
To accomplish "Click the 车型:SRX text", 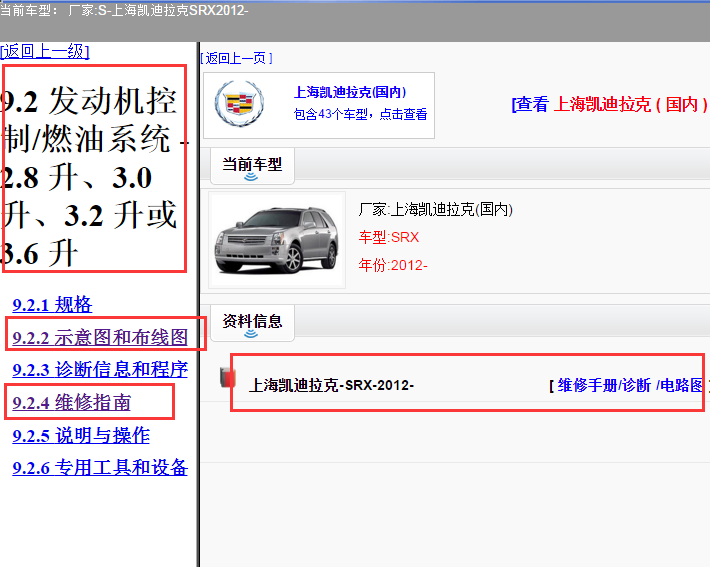I will point(389,237).
